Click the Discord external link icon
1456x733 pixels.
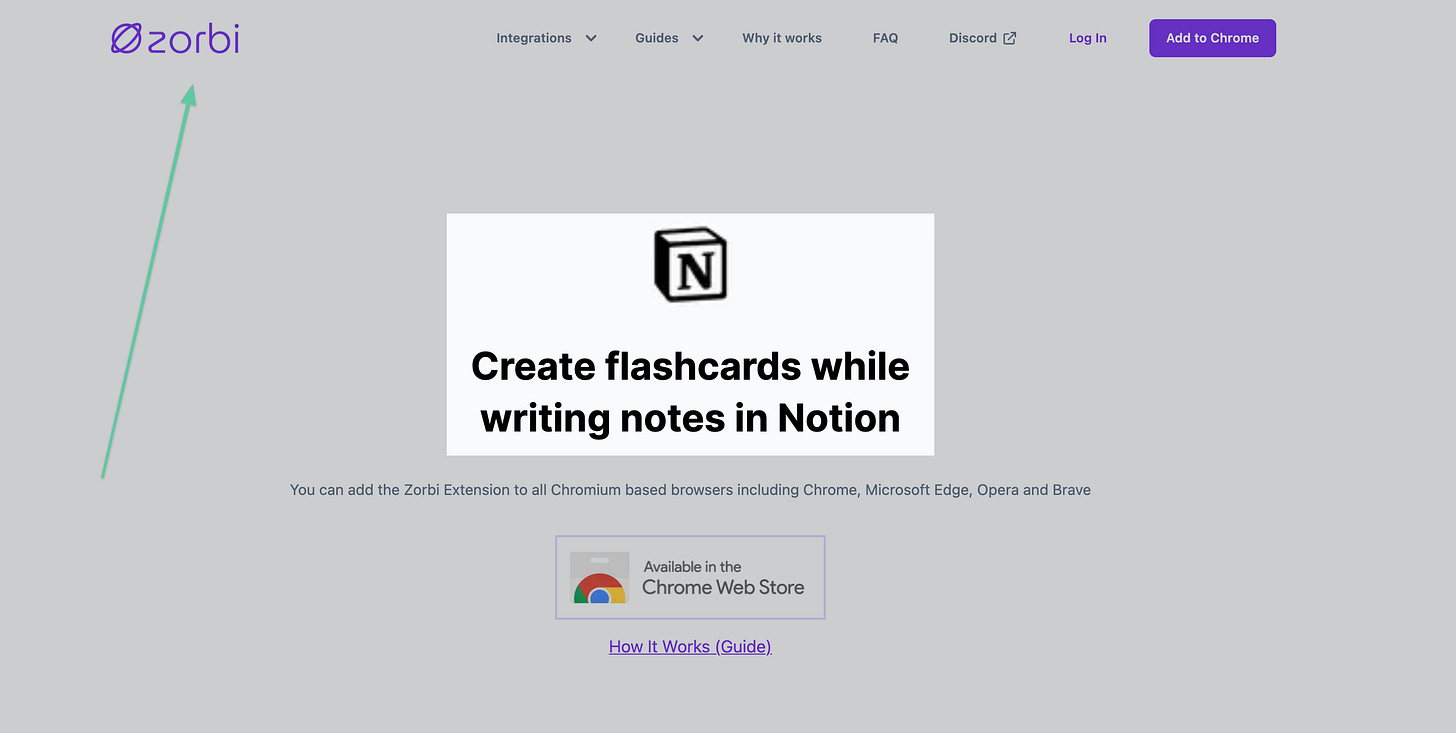click(1010, 38)
